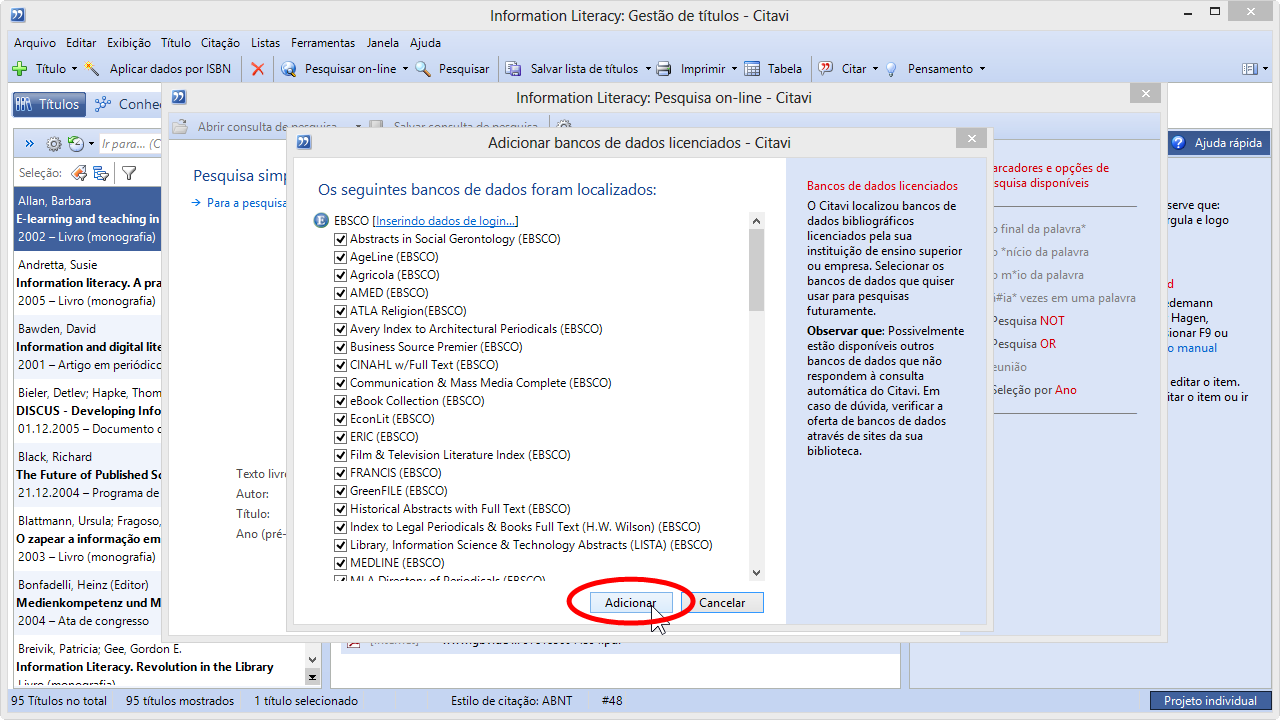This screenshot has width=1280, height=720.
Task: Uncheck ERIC (EBSCO) checkbox
Action: tap(341, 437)
